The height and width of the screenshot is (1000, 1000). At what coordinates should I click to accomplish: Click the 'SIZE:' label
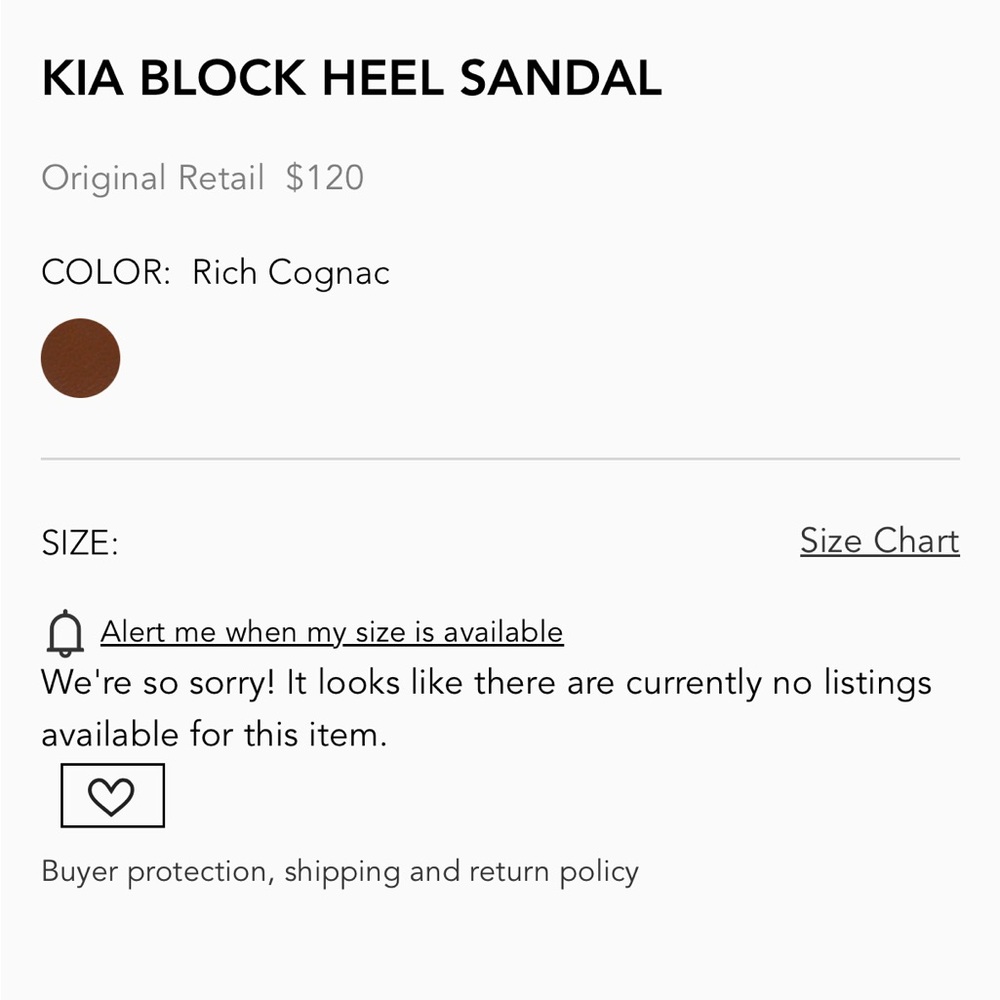pyautogui.click(x=80, y=543)
